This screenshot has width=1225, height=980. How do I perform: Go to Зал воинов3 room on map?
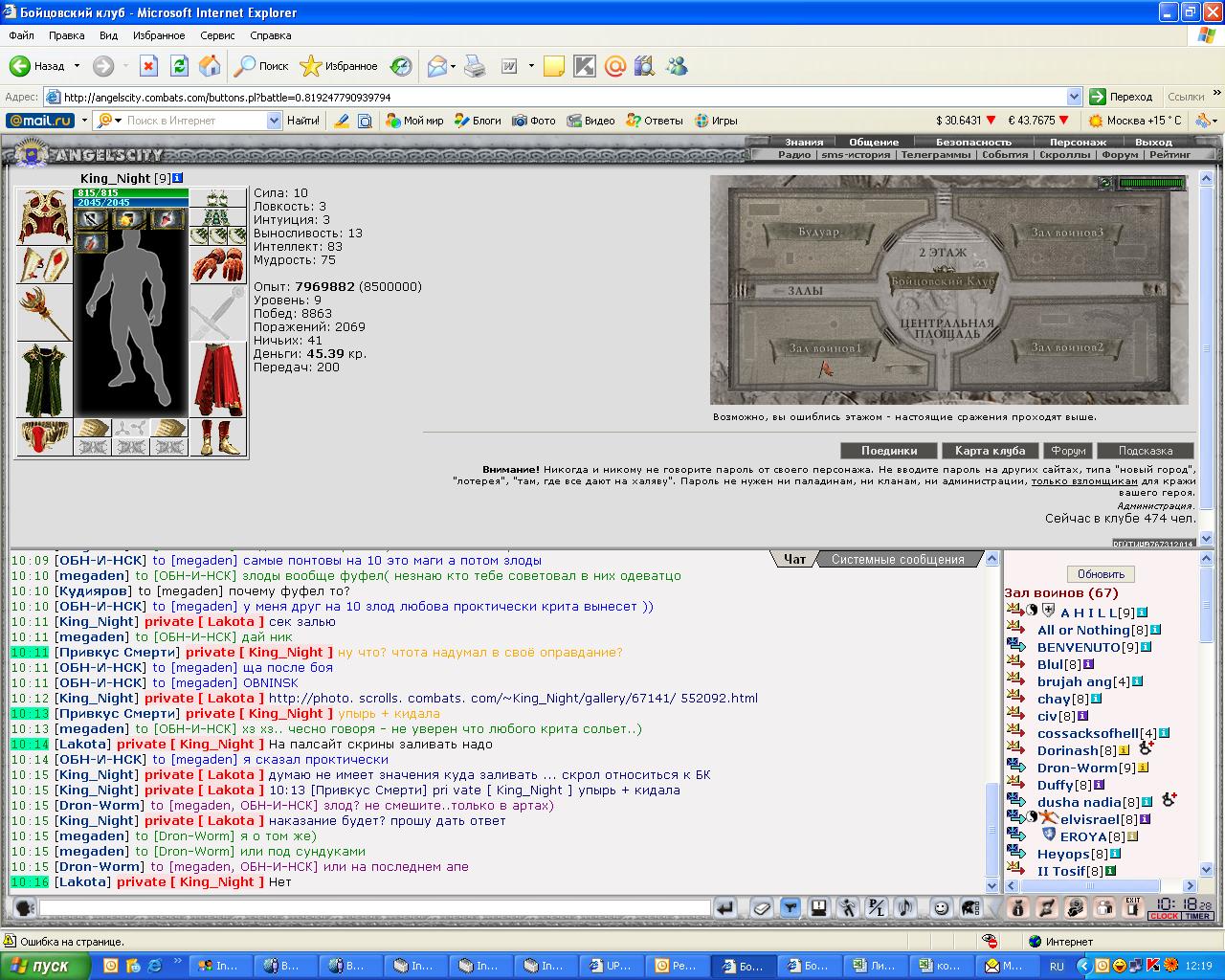pos(1066,233)
